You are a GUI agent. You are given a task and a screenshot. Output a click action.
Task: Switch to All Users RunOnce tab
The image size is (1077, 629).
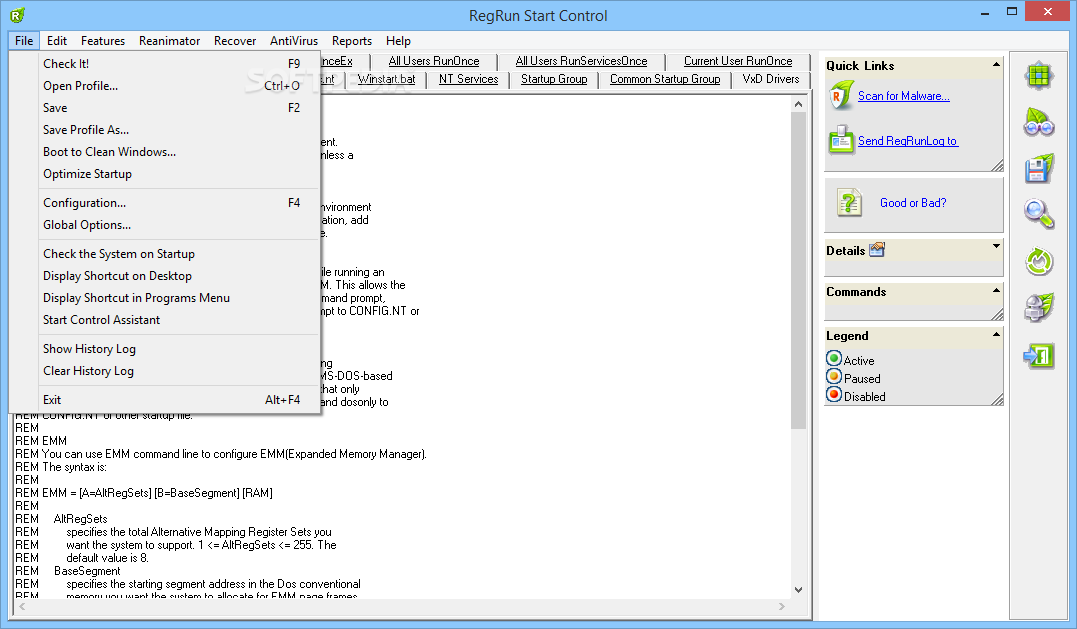pyautogui.click(x=433, y=61)
